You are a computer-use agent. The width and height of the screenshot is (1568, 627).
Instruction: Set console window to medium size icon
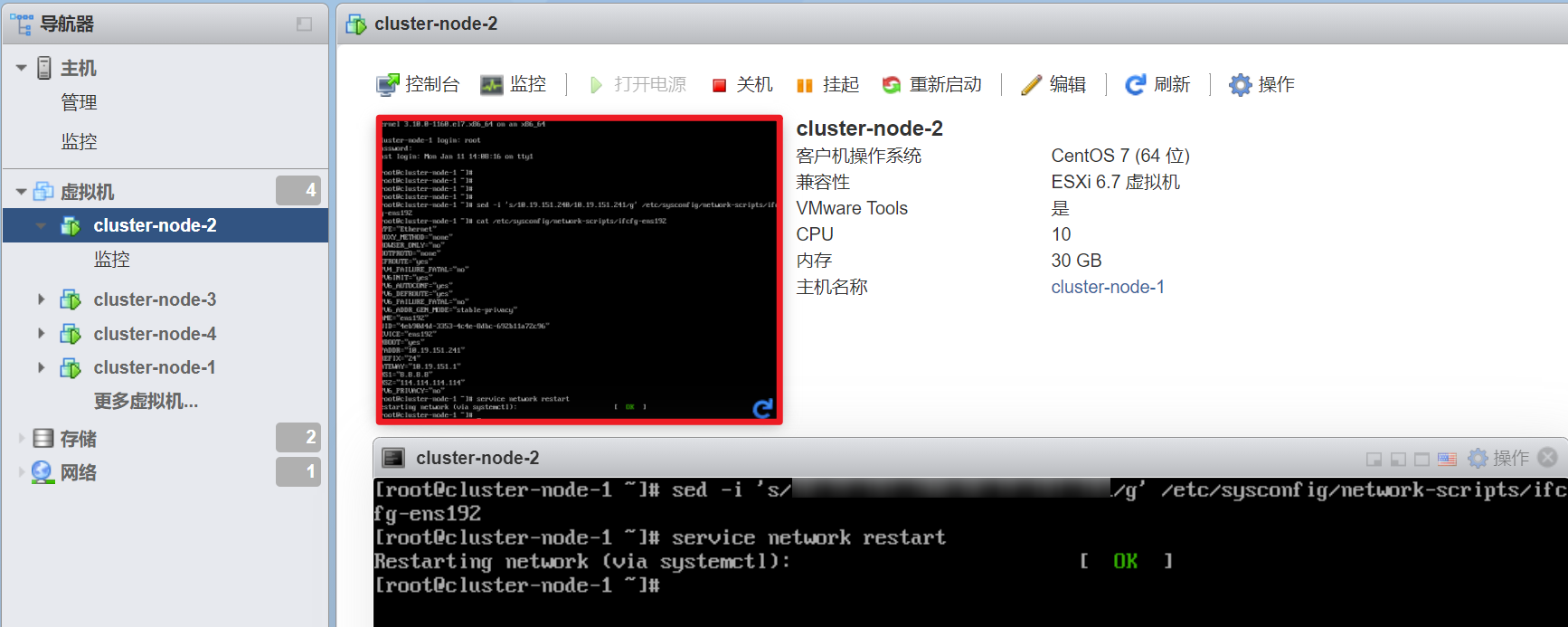[x=1398, y=459]
